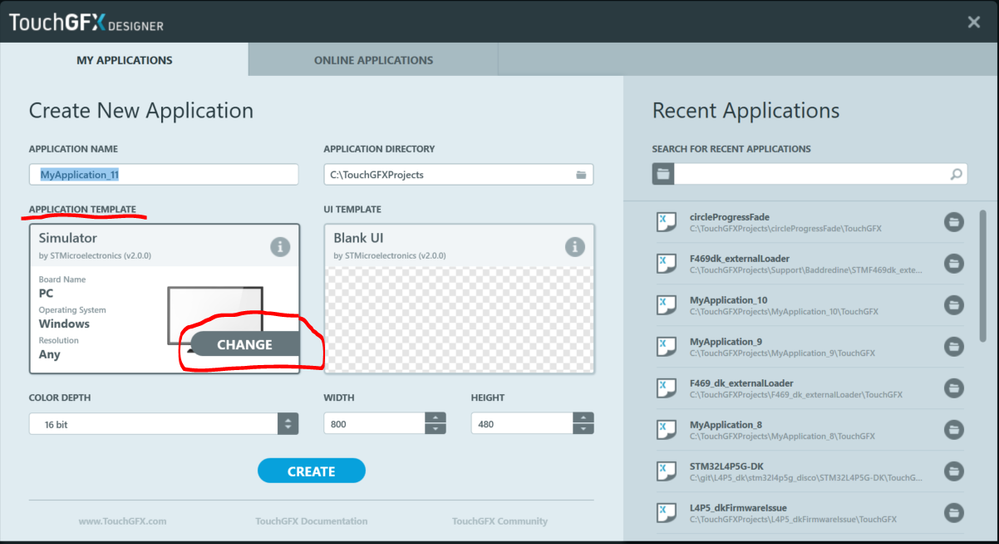999x544 pixels.
Task: Click the search magnifier icon
Action: tap(956, 174)
